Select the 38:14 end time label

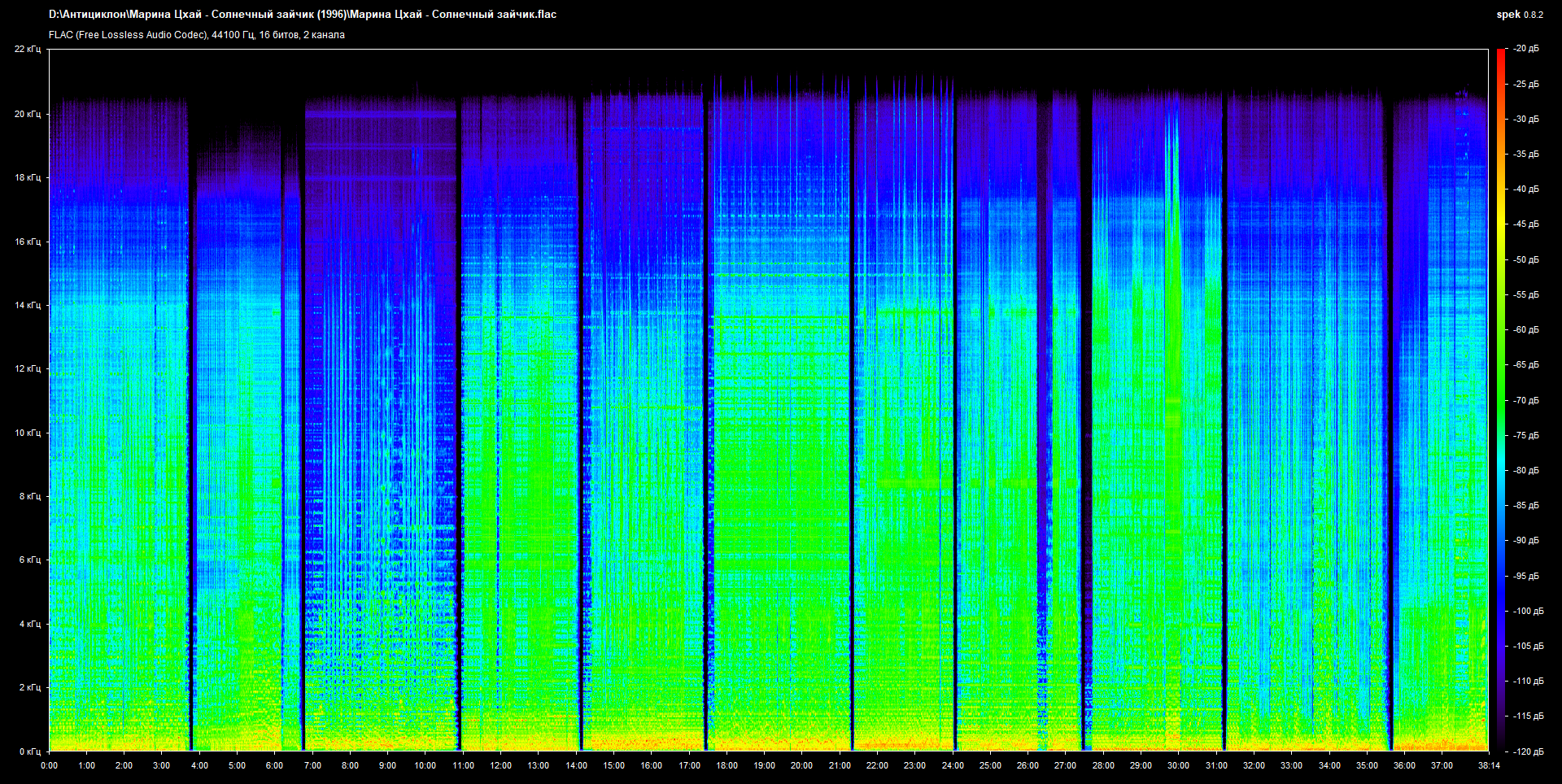1488,765
